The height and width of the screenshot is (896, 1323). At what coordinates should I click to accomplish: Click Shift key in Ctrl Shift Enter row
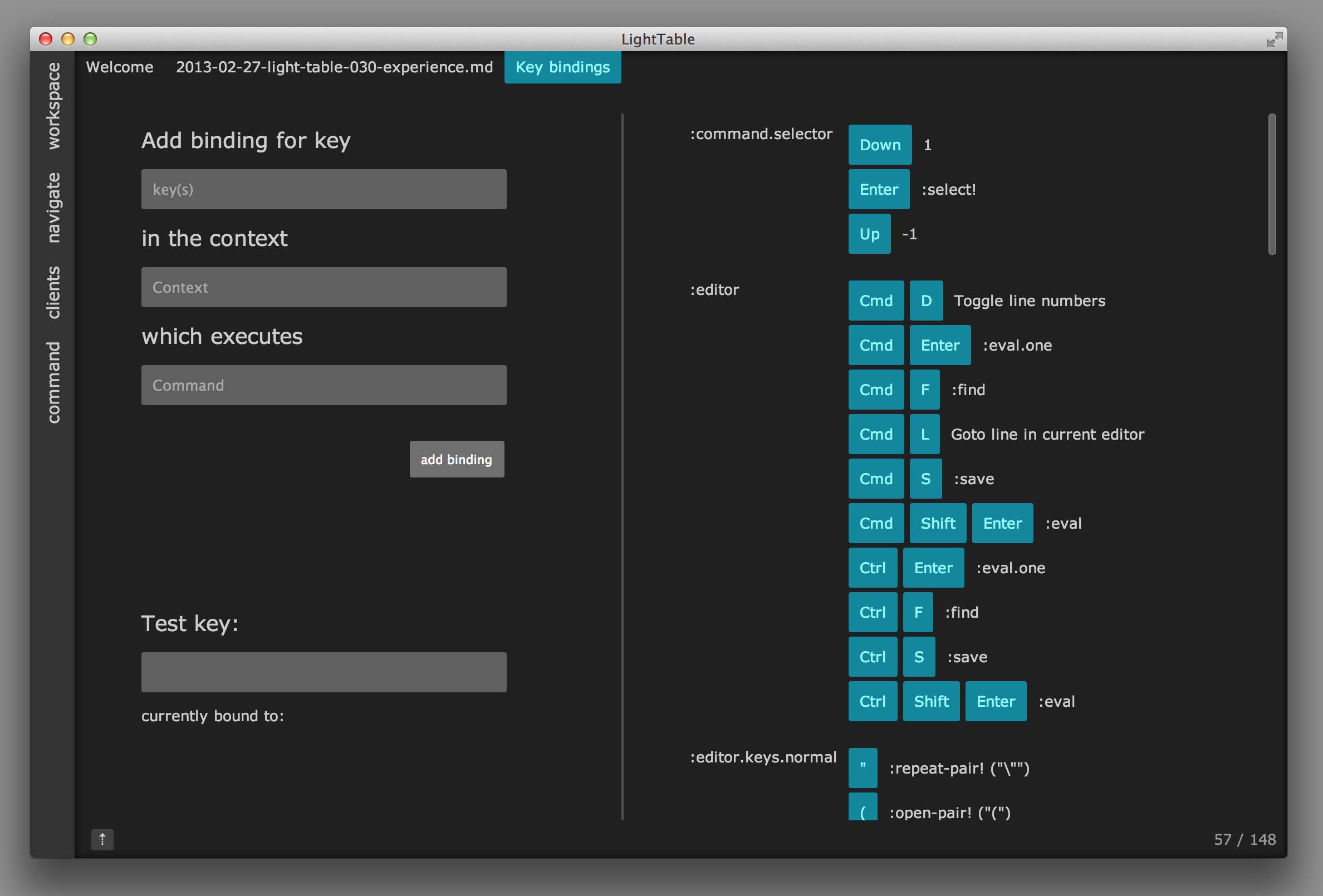932,701
